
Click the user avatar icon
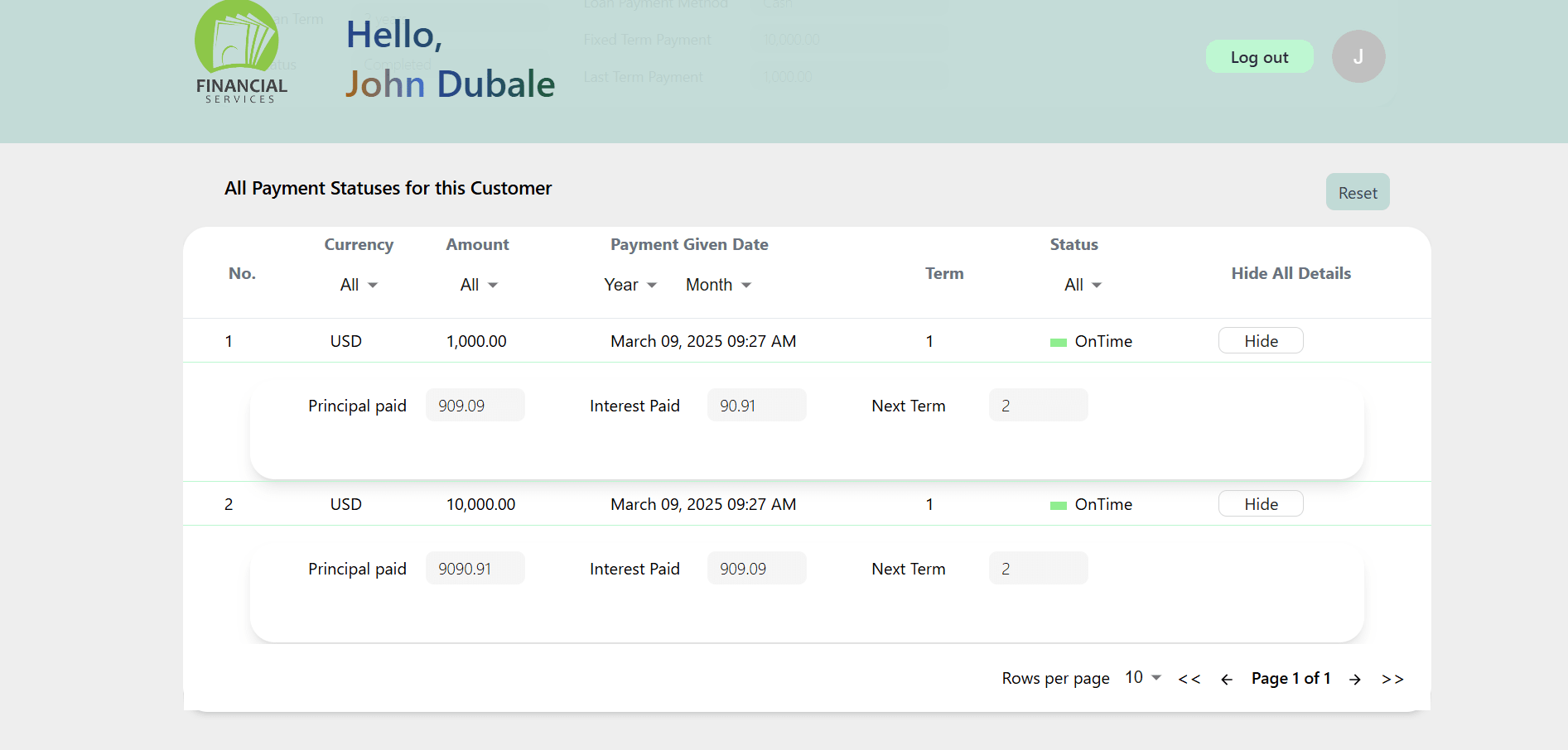tap(1358, 56)
